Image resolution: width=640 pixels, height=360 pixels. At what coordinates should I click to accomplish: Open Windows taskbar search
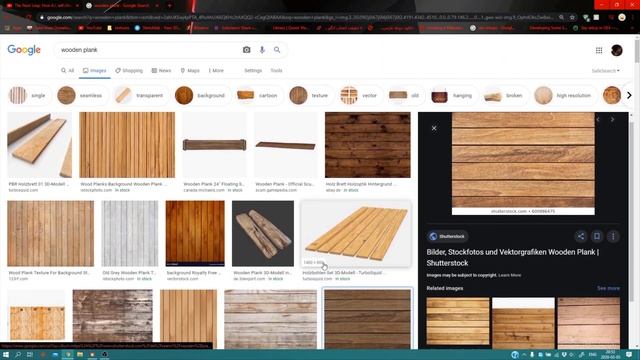click(18, 355)
